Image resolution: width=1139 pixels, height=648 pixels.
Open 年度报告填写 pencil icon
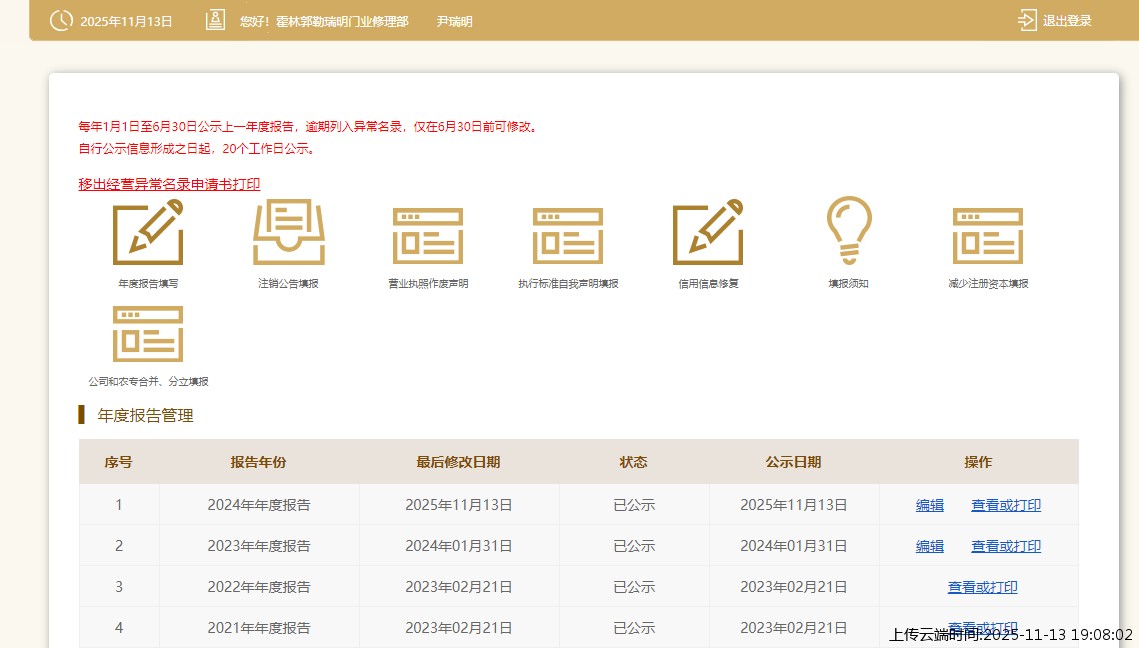pyautogui.click(x=148, y=232)
